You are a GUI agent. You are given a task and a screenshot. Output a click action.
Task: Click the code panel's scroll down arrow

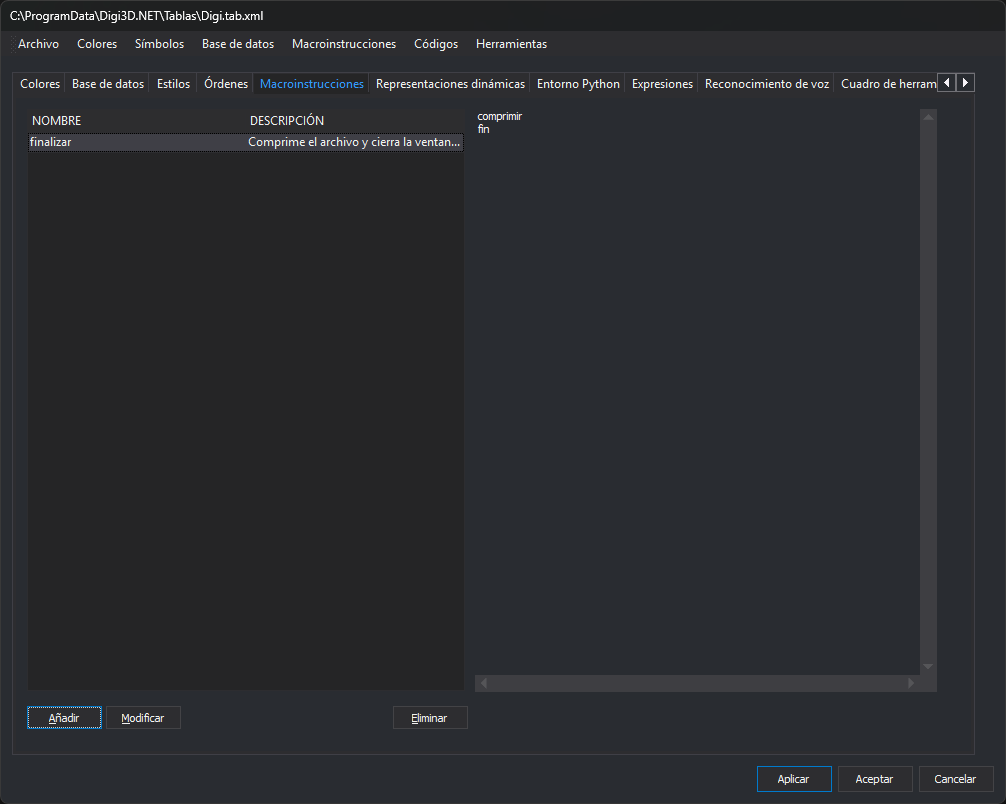click(x=928, y=667)
